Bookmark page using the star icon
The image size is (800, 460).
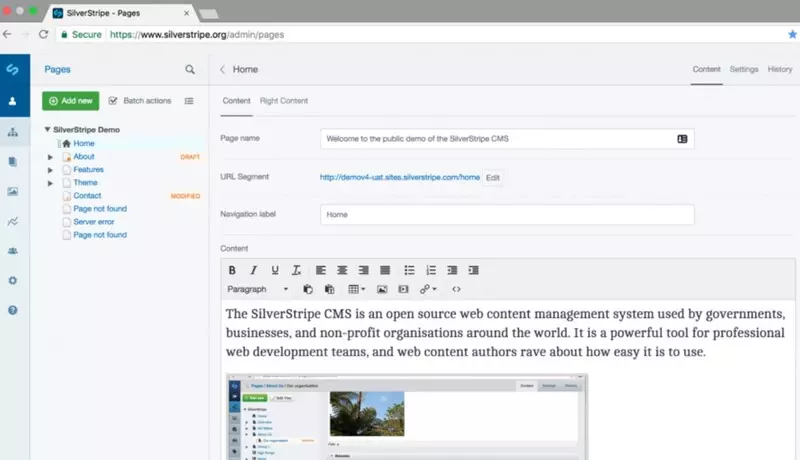click(792, 34)
